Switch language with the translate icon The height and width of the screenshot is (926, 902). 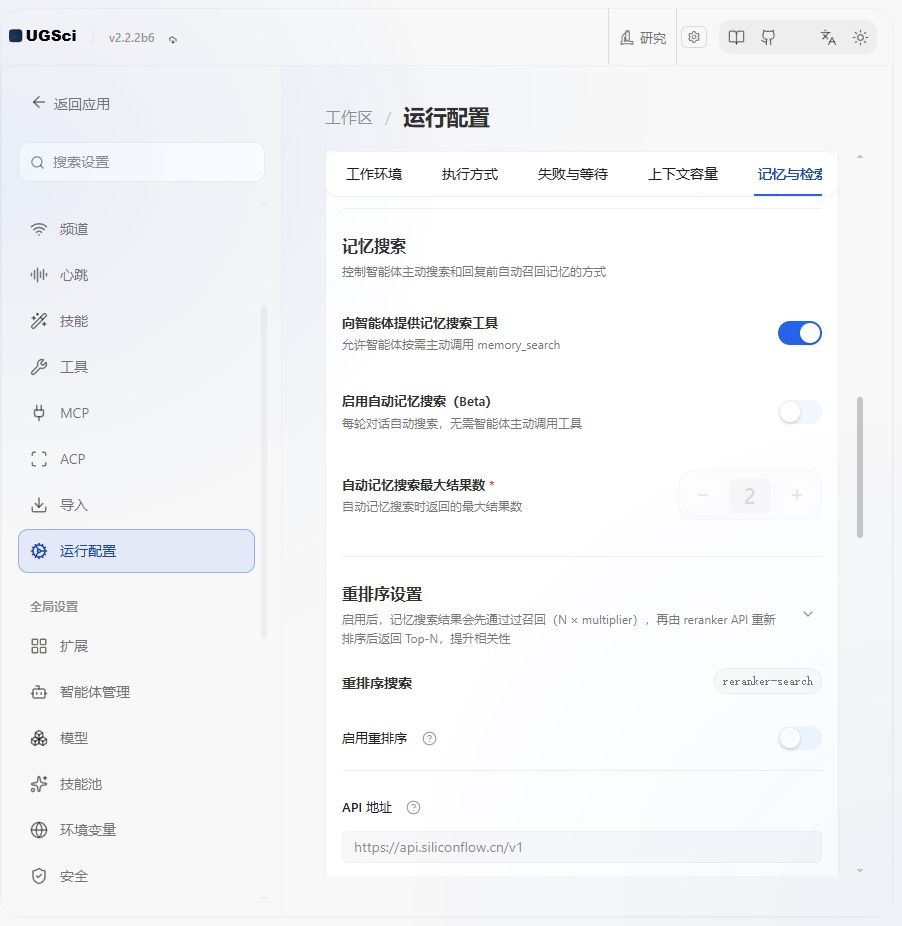click(x=828, y=38)
